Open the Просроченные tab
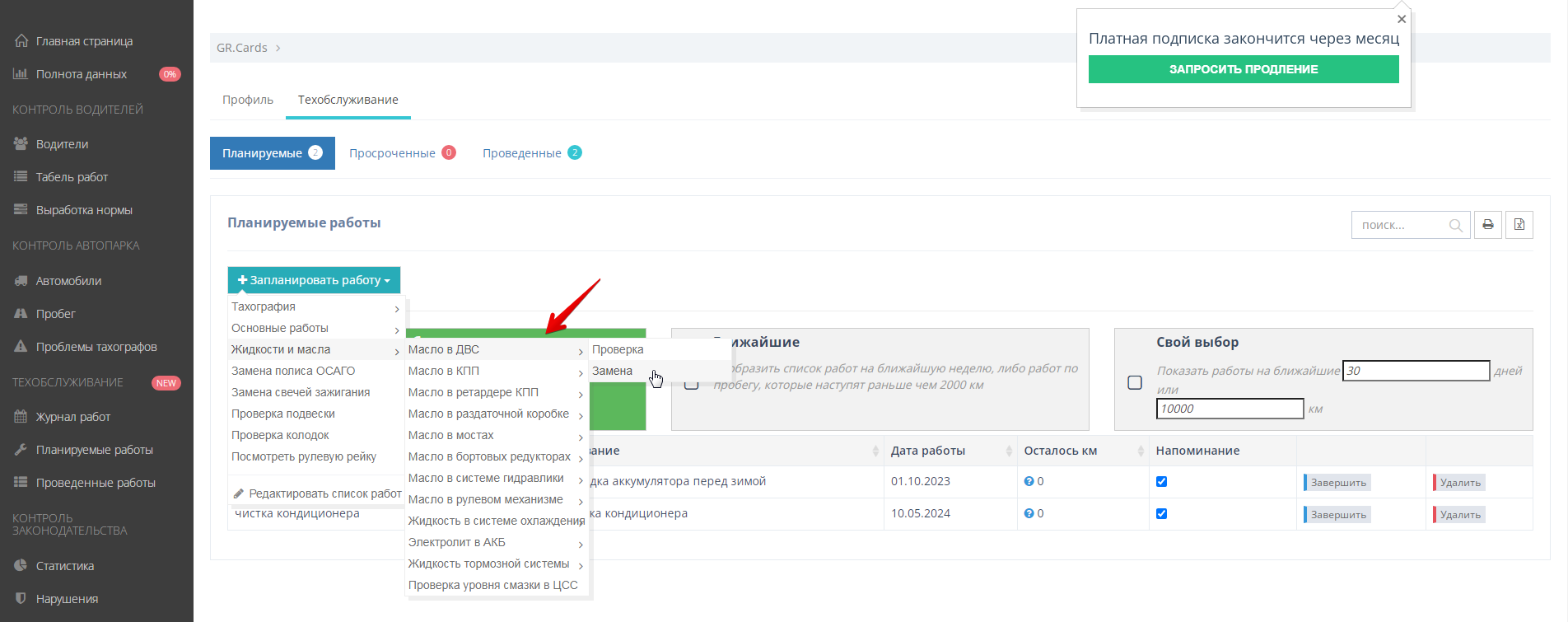Screen dimensions: 1568x622 point(402,153)
